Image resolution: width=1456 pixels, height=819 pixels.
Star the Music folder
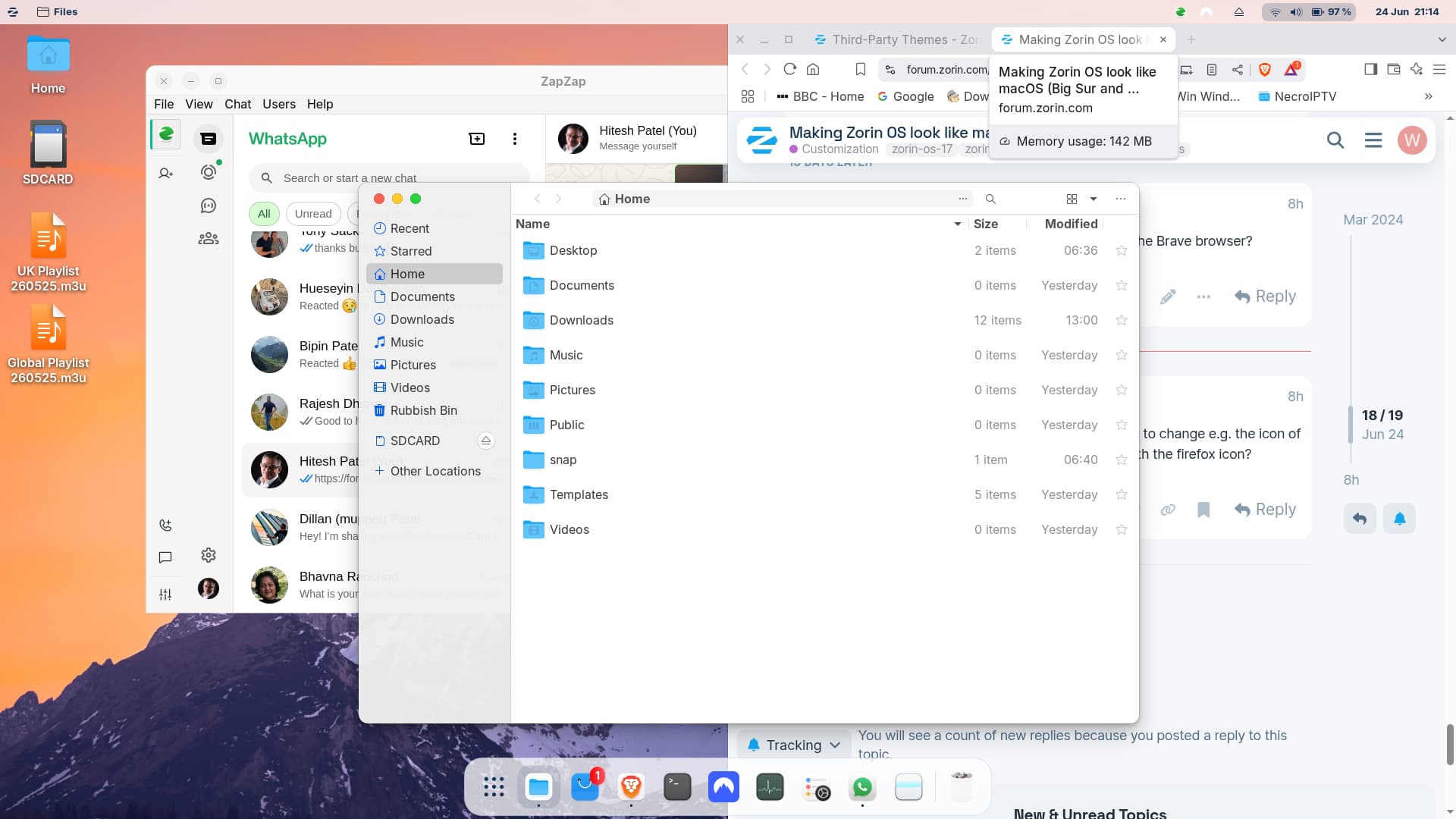tap(1122, 355)
